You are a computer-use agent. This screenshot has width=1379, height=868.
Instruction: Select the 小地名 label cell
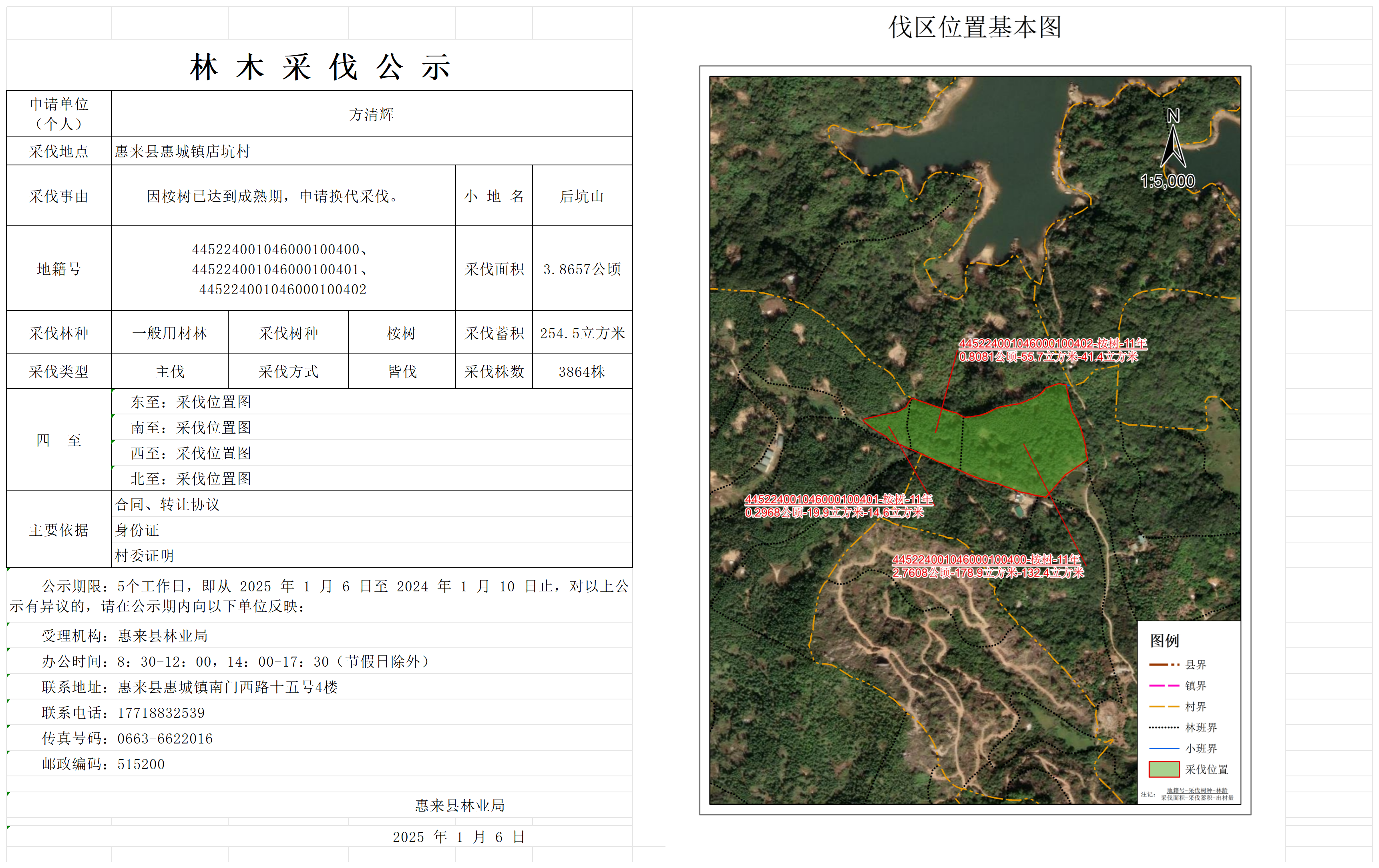click(494, 196)
